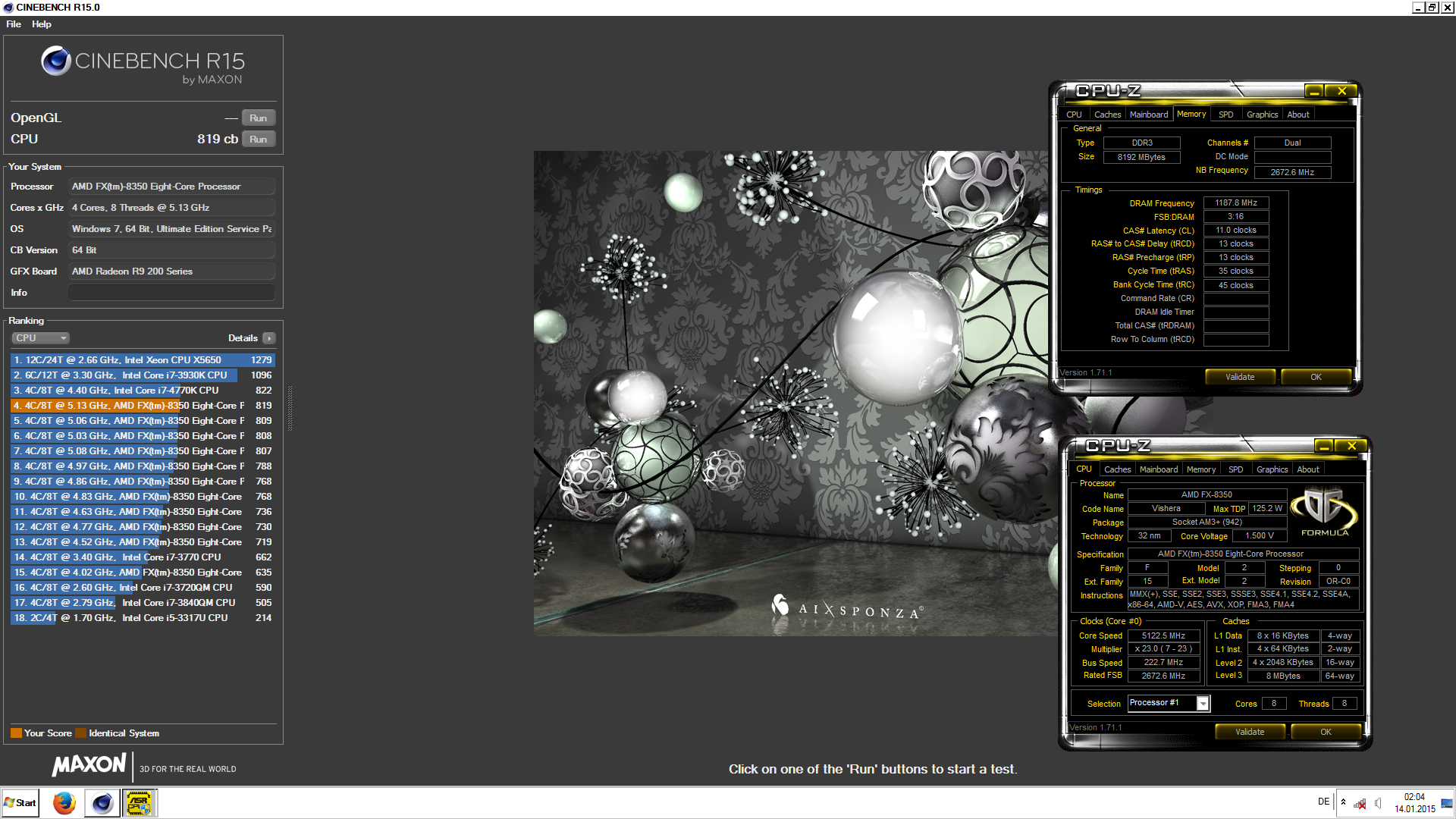1456x819 pixels.
Task: Click the Cinebench panel resize handle
Action: click(x=290, y=409)
